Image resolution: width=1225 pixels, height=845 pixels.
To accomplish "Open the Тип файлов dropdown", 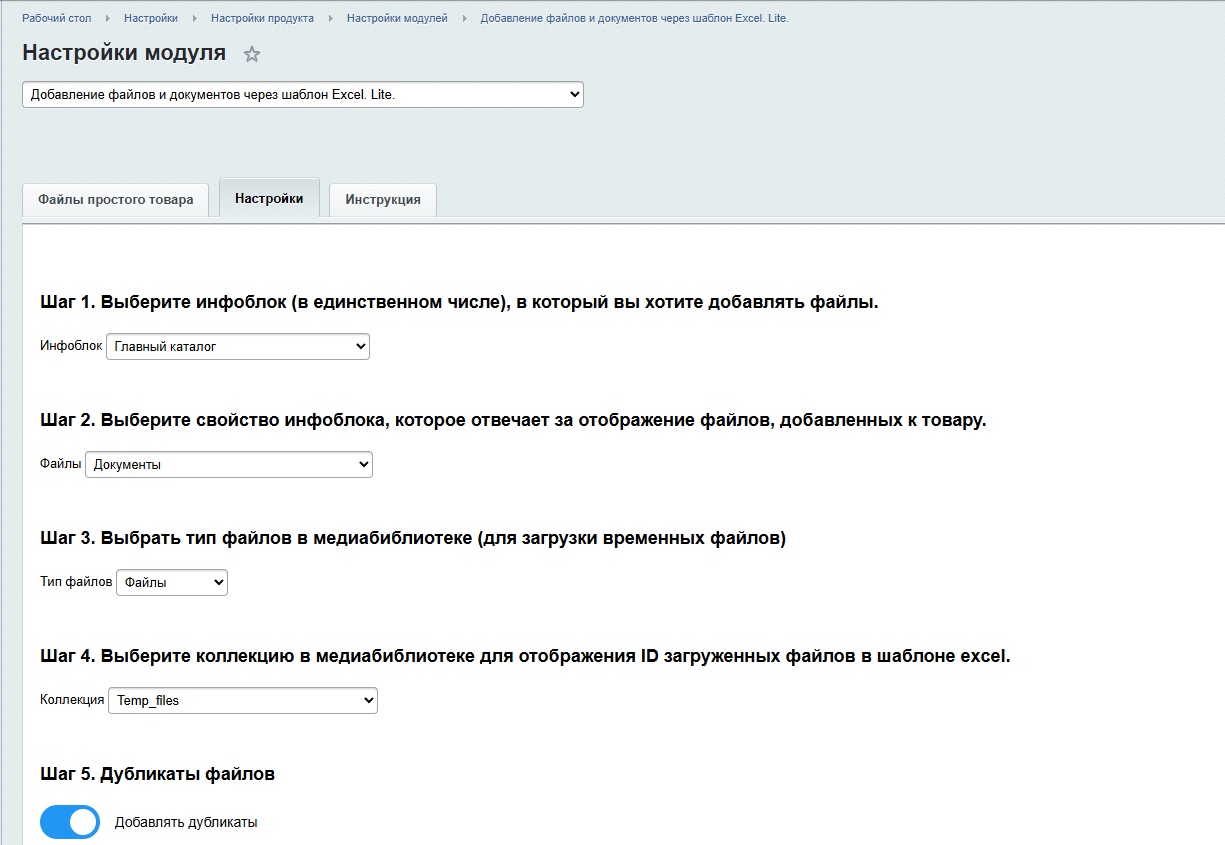I will 172,582.
